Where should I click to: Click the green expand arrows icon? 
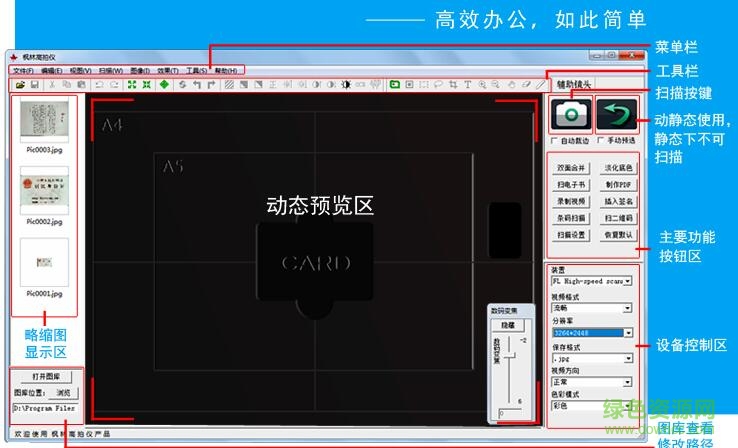pos(132,85)
